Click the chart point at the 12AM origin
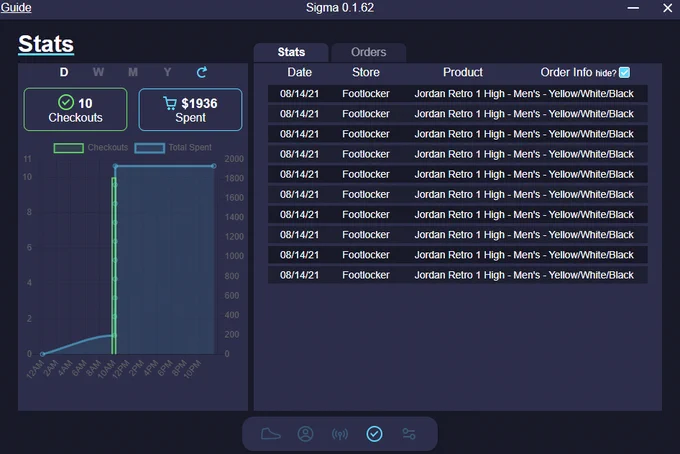Viewport: 680px width, 454px height. [x=42, y=354]
